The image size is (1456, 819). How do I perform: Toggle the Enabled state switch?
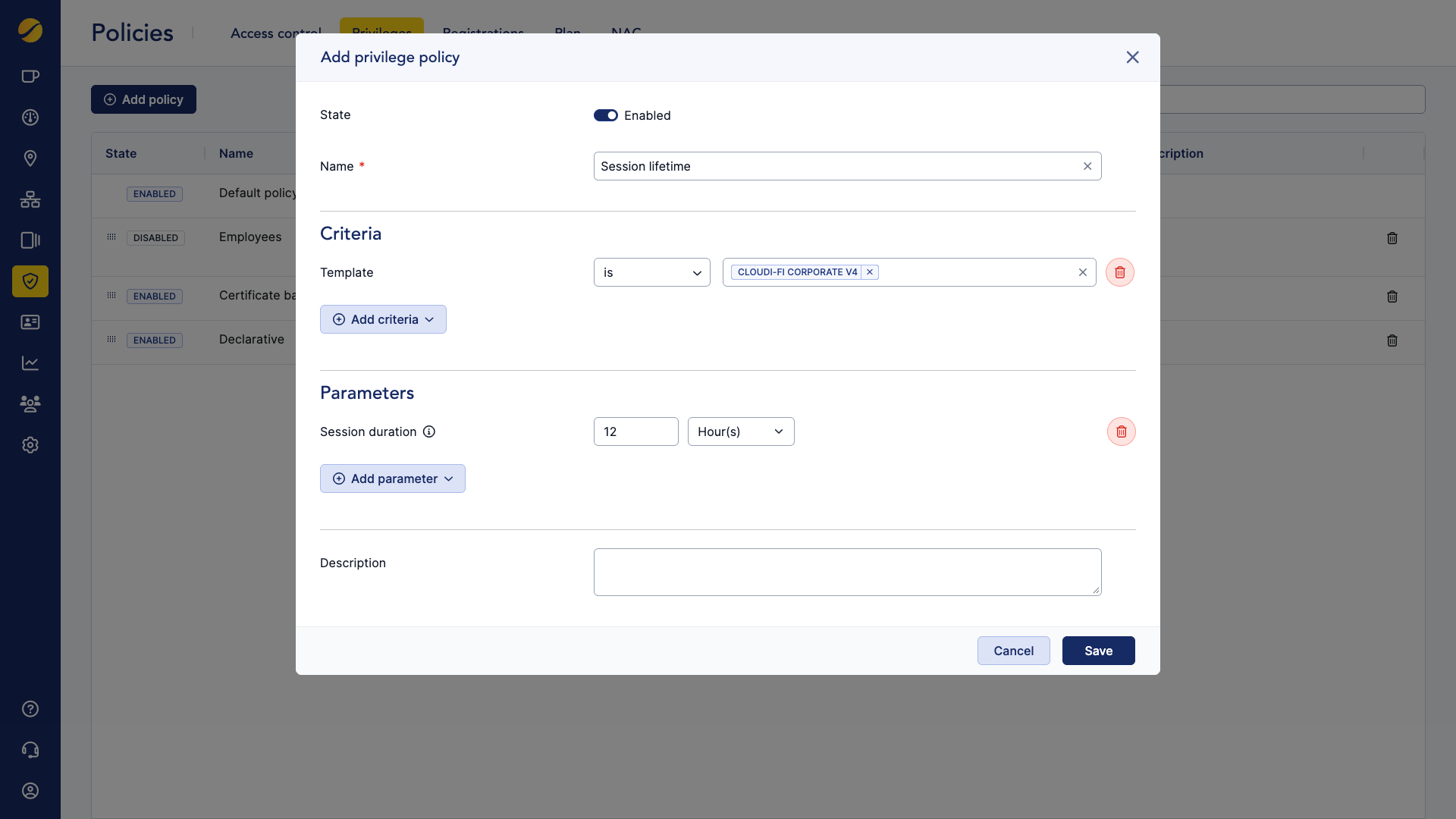tap(605, 115)
